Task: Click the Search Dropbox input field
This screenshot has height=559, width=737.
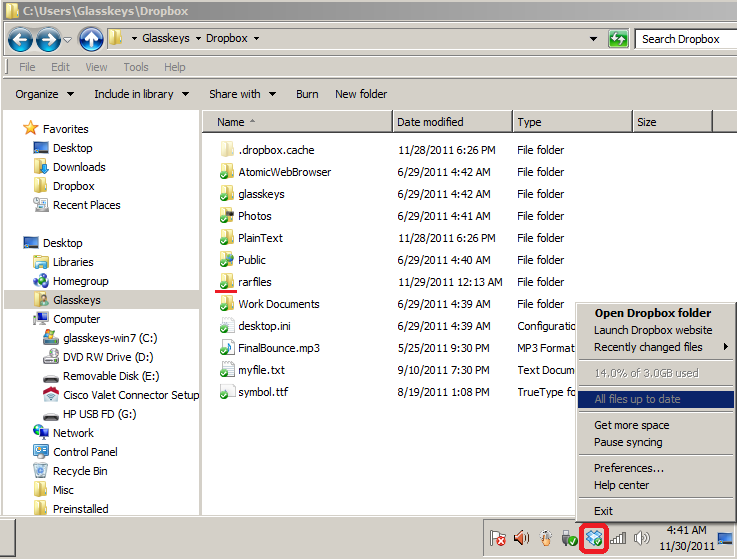Action: pyautogui.click(x=683, y=39)
